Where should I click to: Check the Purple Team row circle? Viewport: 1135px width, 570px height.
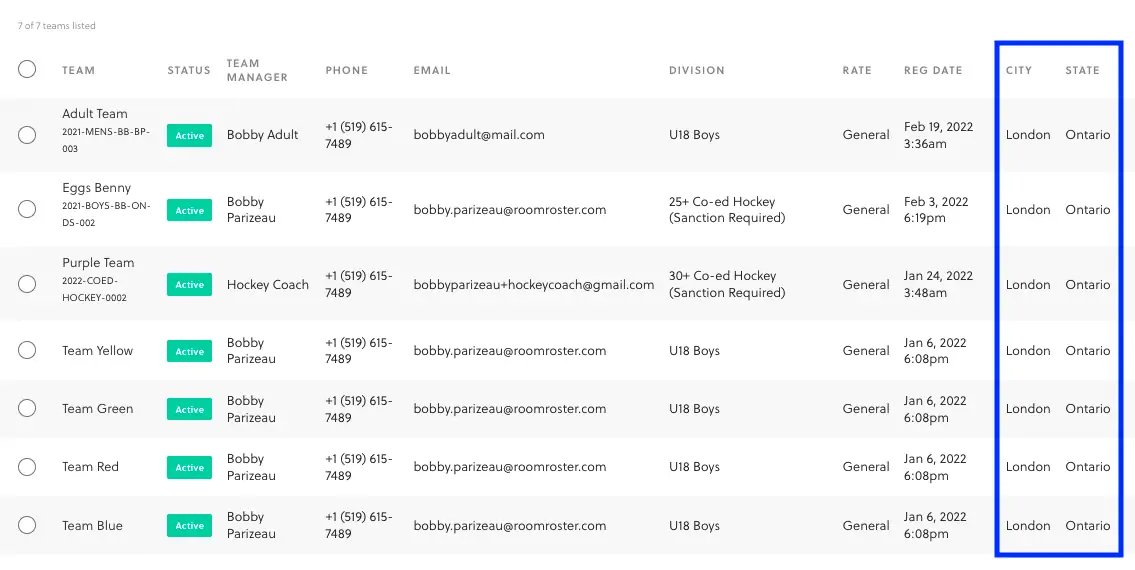pyautogui.click(x=27, y=284)
